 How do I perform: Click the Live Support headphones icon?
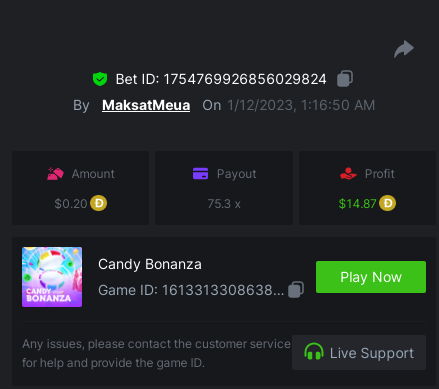pos(314,352)
